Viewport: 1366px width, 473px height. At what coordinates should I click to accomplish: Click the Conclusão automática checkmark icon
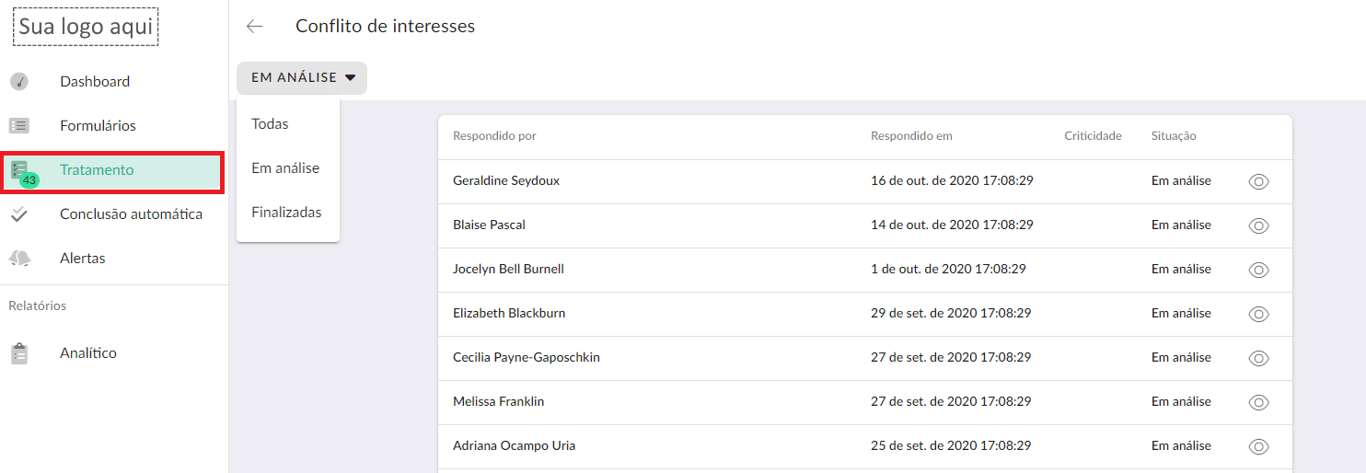click(19, 214)
